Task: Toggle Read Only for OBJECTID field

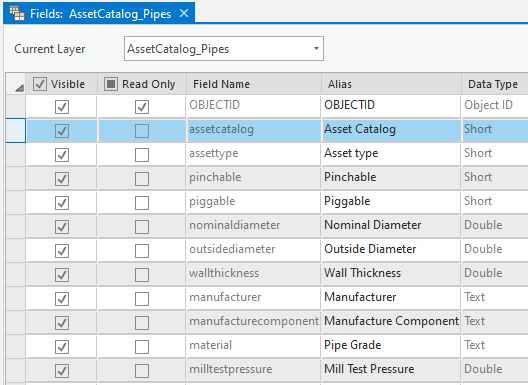Action: pyautogui.click(x=142, y=107)
